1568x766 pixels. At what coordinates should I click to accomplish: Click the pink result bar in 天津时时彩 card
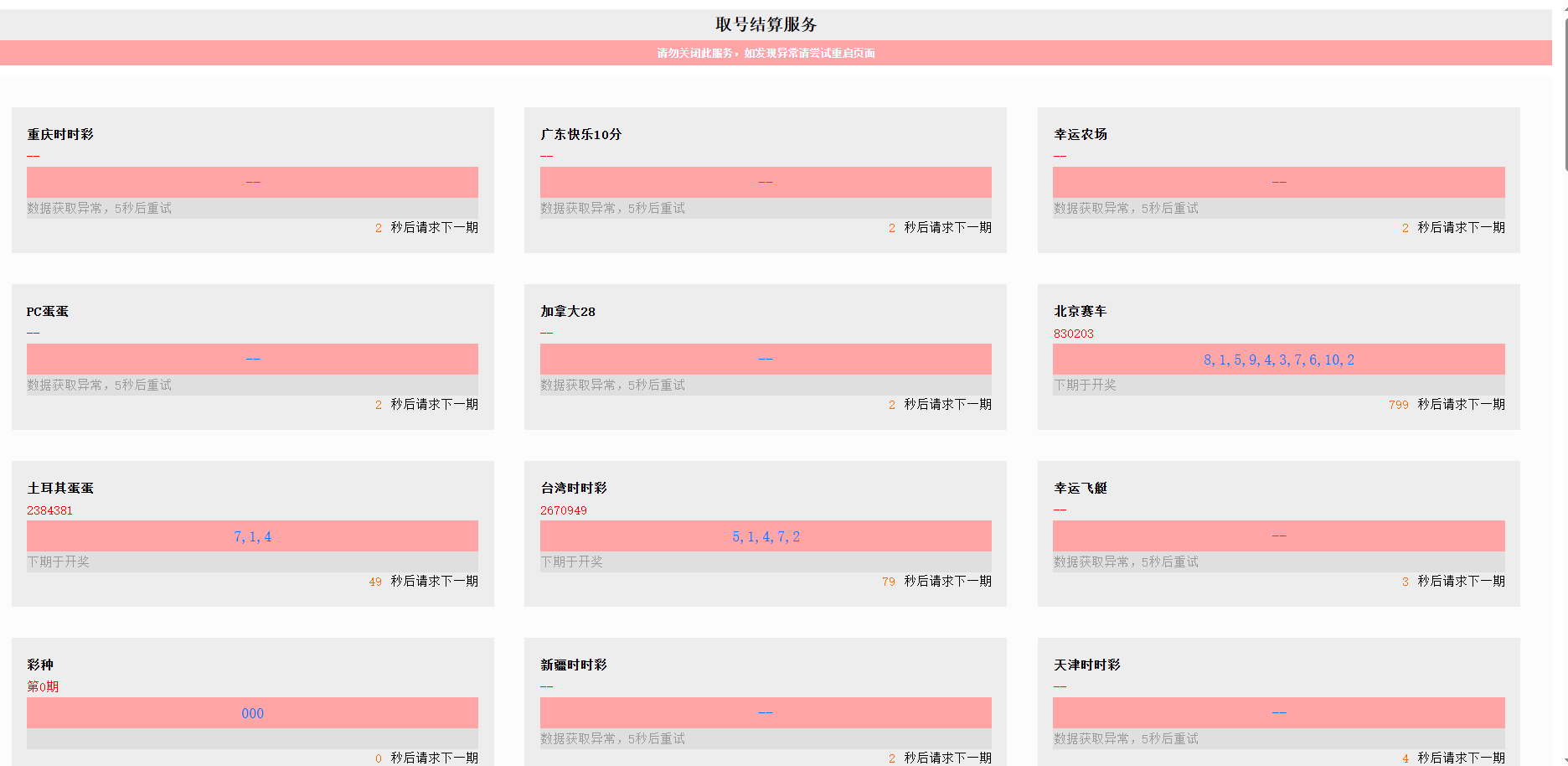(1279, 712)
